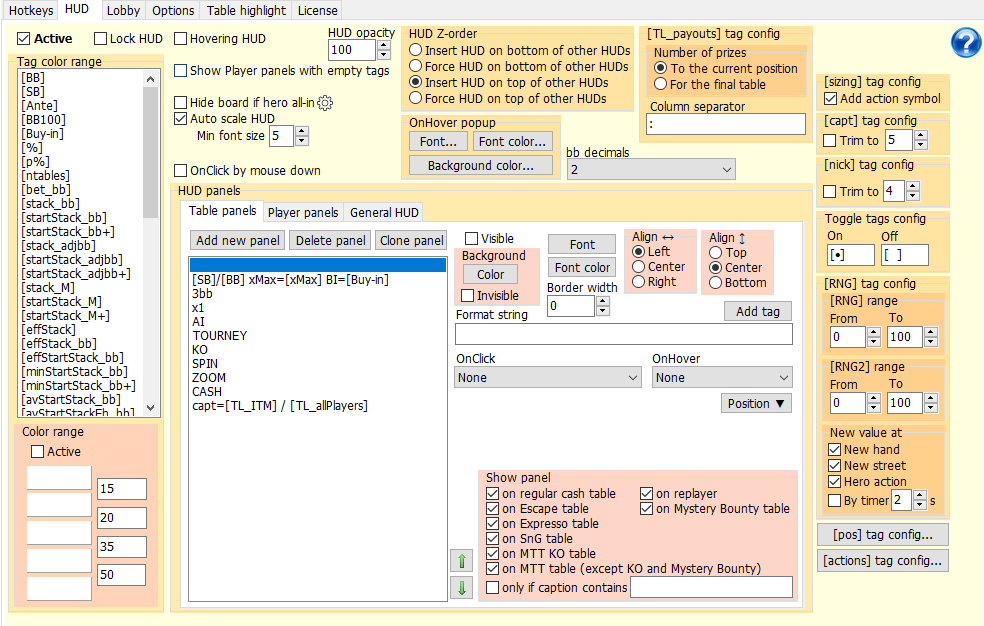Switch to the Lobby tab
The height and width of the screenshot is (626, 984).
(x=123, y=10)
